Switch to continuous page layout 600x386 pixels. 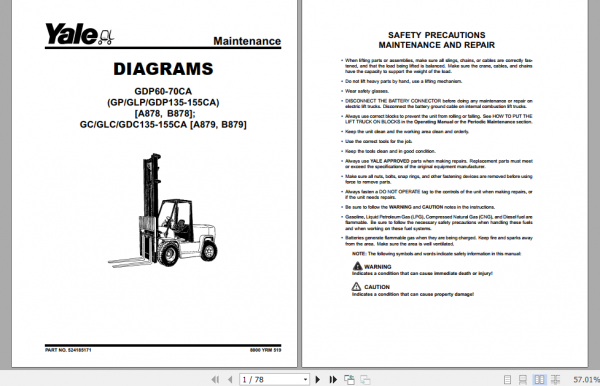coord(523,379)
